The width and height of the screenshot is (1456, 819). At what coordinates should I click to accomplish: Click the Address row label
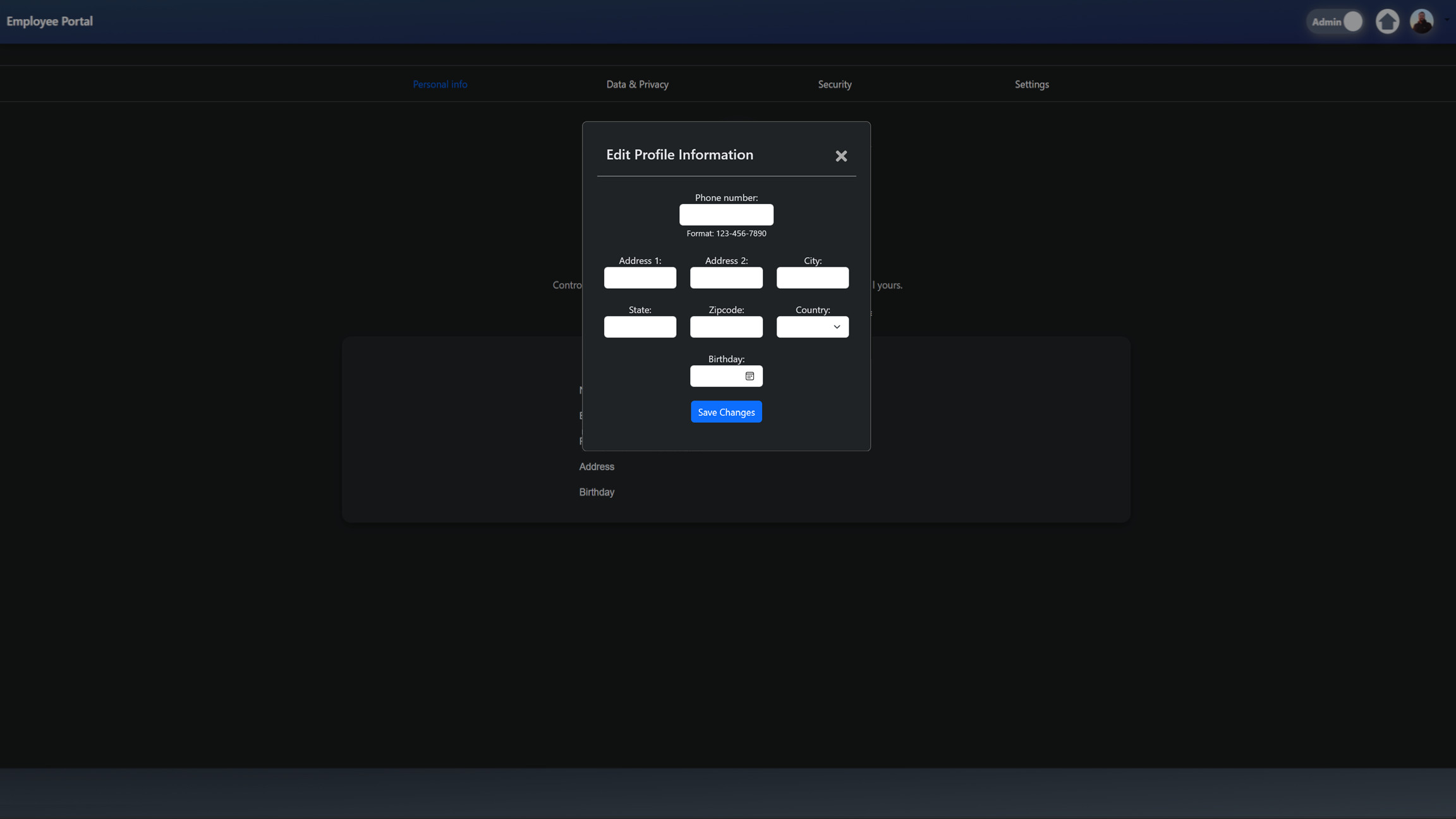coord(597,466)
